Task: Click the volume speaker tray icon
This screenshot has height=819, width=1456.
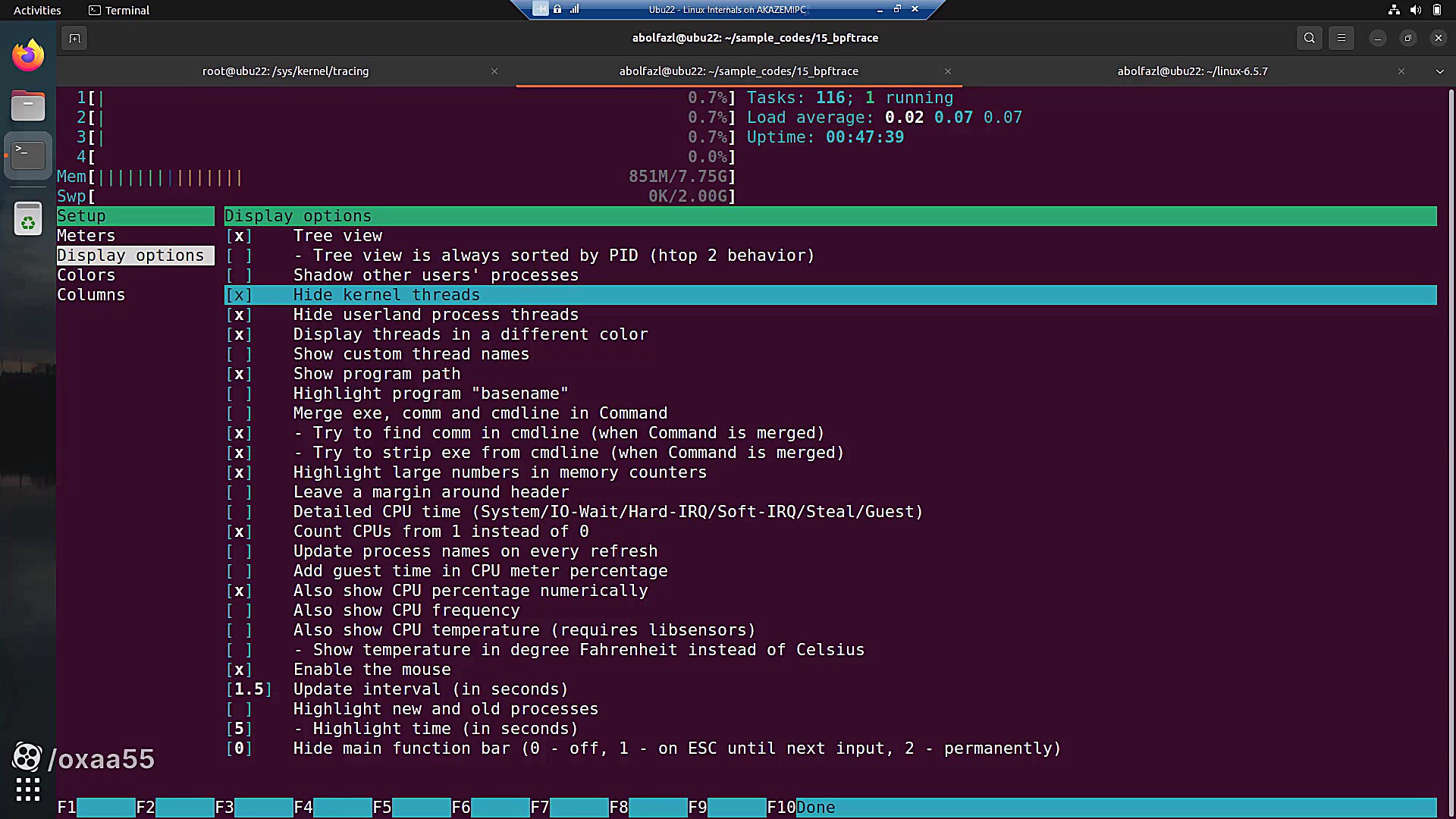Action: [x=1415, y=10]
